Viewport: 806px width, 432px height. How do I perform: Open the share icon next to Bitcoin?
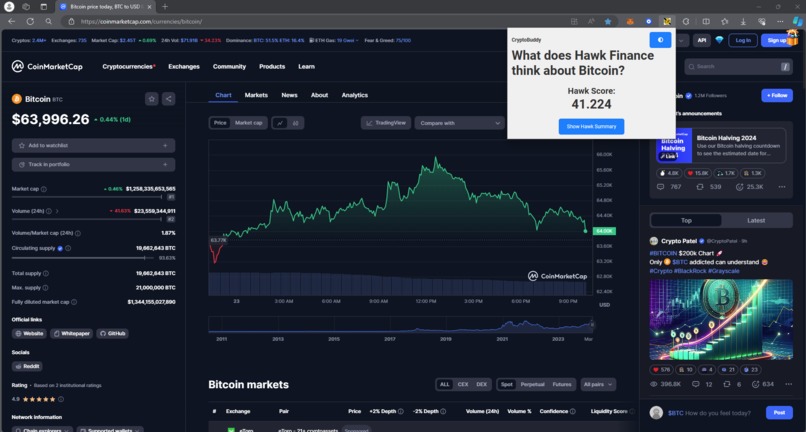[x=169, y=99]
